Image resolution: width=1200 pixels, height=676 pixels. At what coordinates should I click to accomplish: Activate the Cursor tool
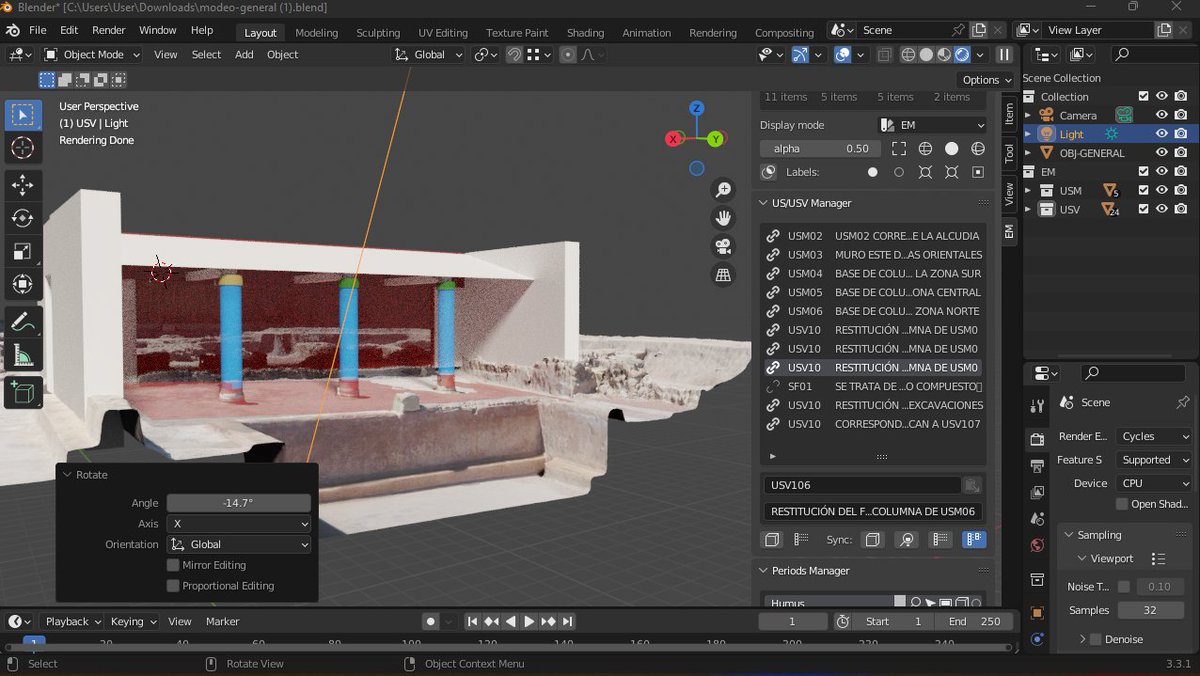(x=22, y=148)
